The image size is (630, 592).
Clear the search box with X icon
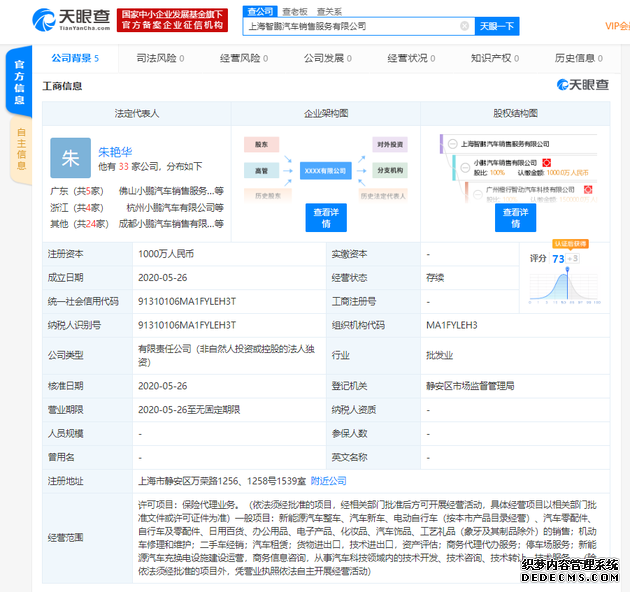tap(464, 26)
